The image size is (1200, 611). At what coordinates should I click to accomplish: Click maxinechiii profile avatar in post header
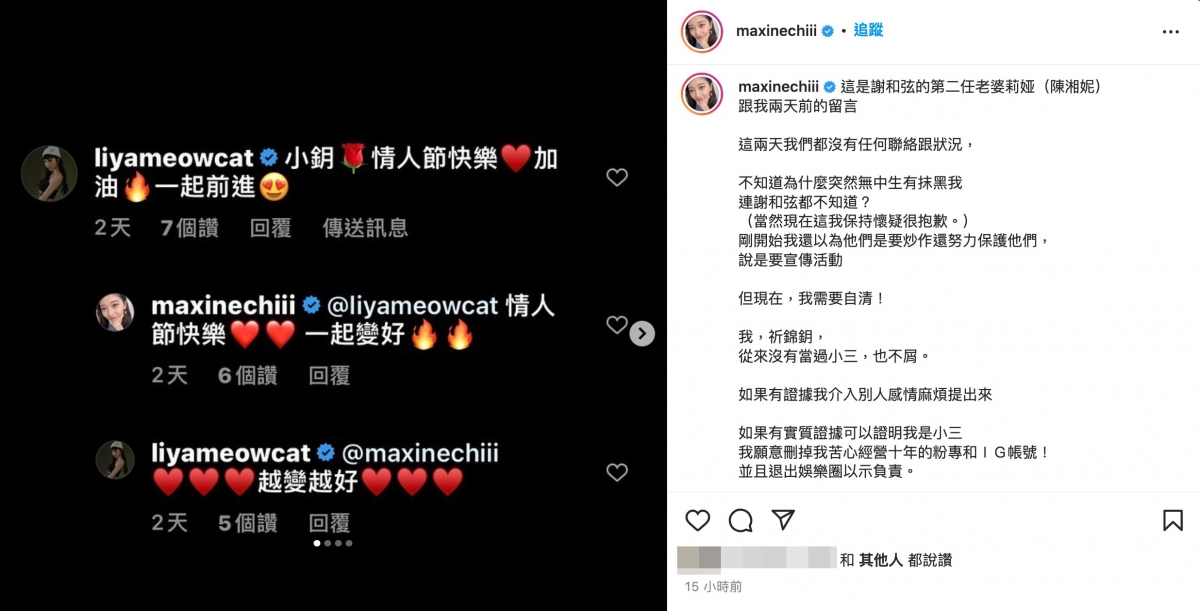(702, 31)
